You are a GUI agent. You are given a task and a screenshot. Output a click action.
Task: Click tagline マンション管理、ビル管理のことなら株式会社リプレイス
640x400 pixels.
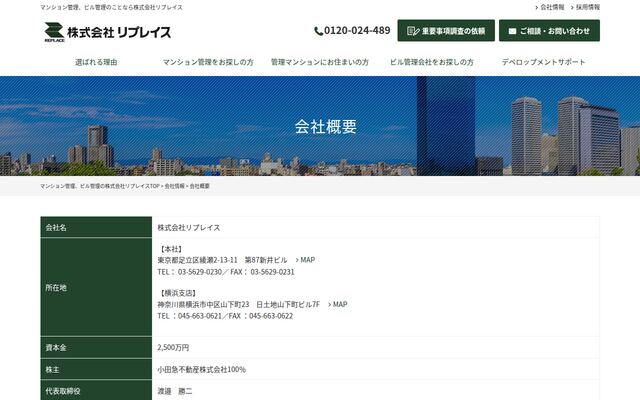[111, 7]
